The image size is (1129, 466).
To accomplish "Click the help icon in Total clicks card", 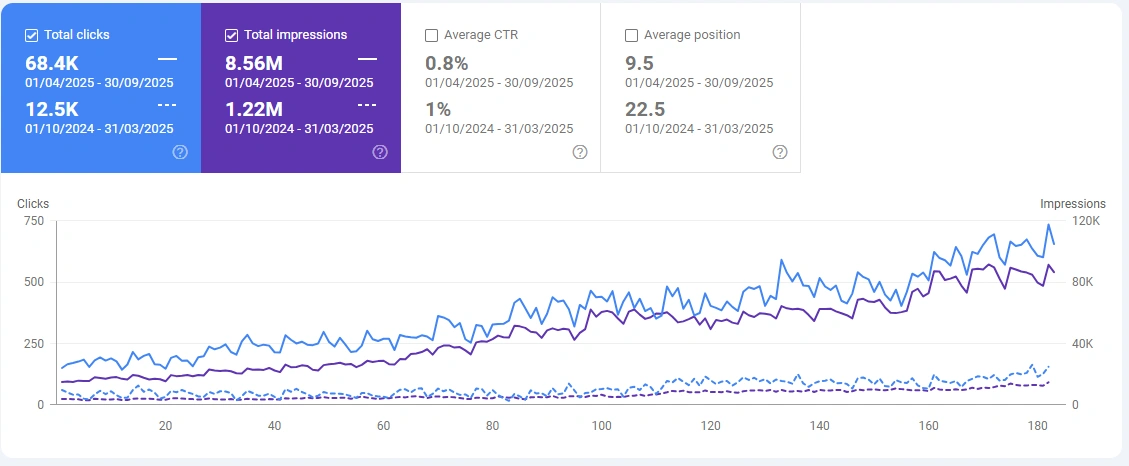I will coord(180,152).
